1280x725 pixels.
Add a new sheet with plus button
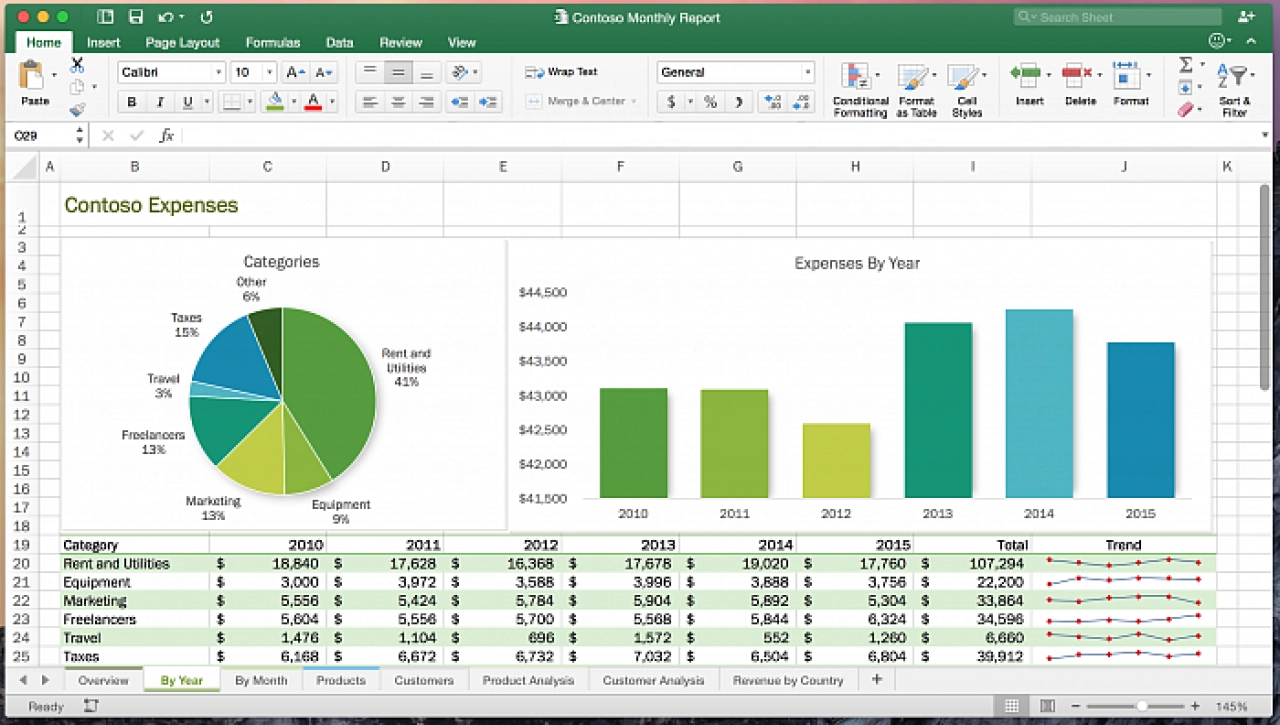tap(877, 679)
